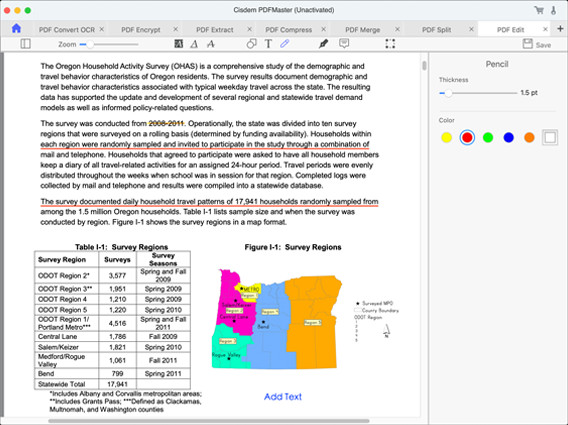
Task: Click the '799' surveys cell
Action: pos(117,374)
